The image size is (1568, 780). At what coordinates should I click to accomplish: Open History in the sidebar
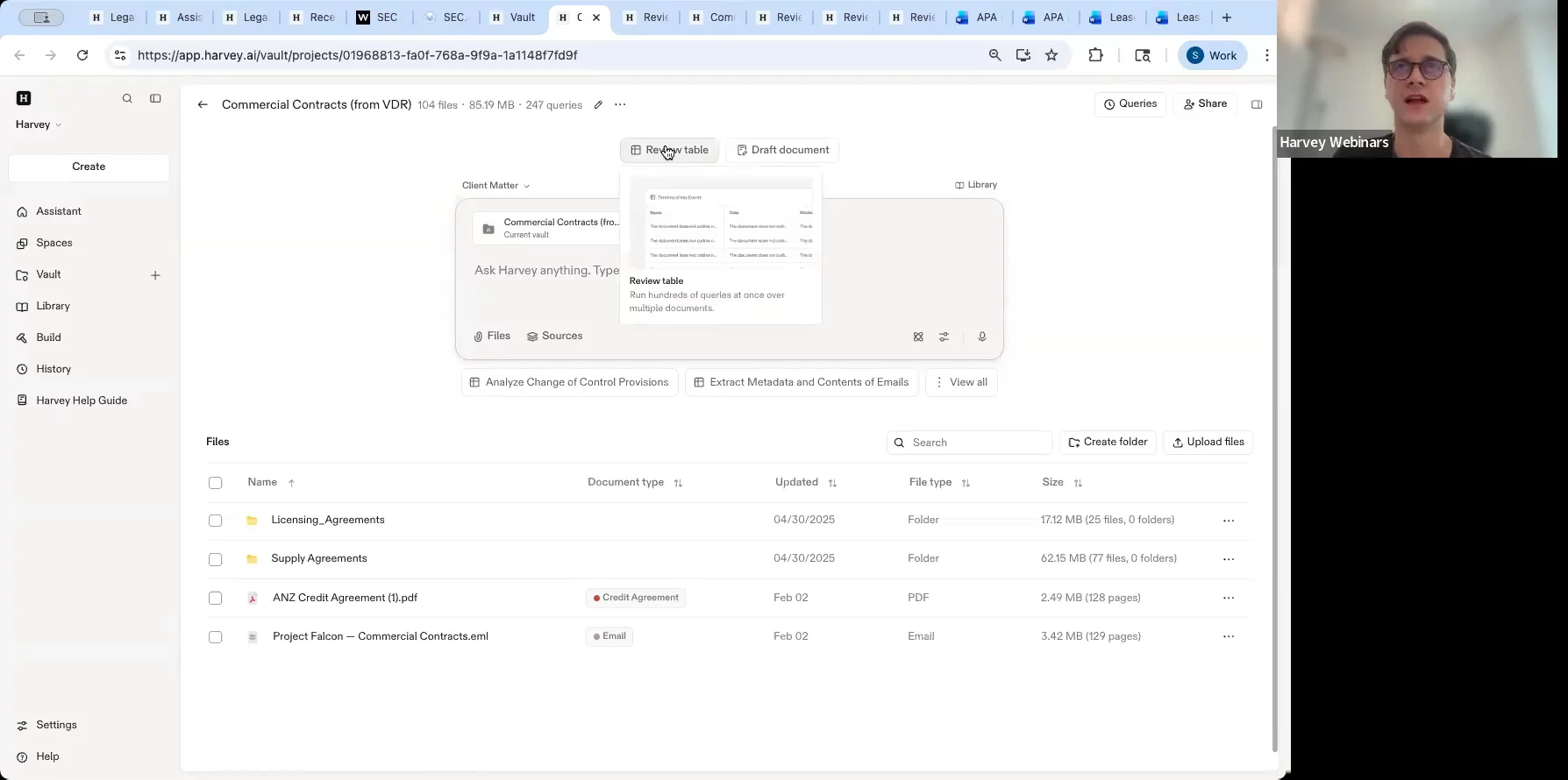coord(53,369)
